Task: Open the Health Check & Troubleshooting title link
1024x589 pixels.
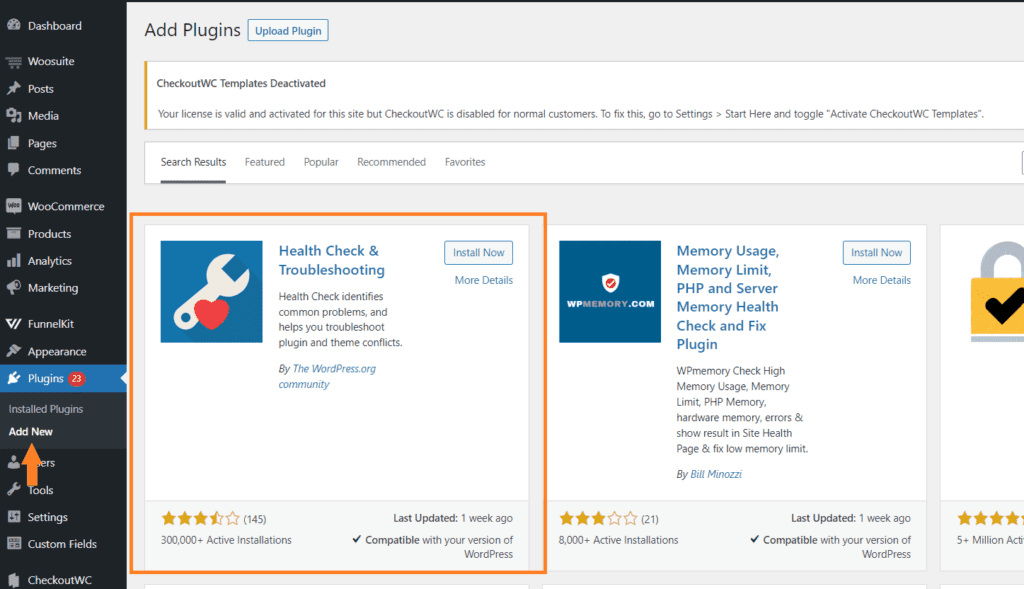Action: pos(332,261)
